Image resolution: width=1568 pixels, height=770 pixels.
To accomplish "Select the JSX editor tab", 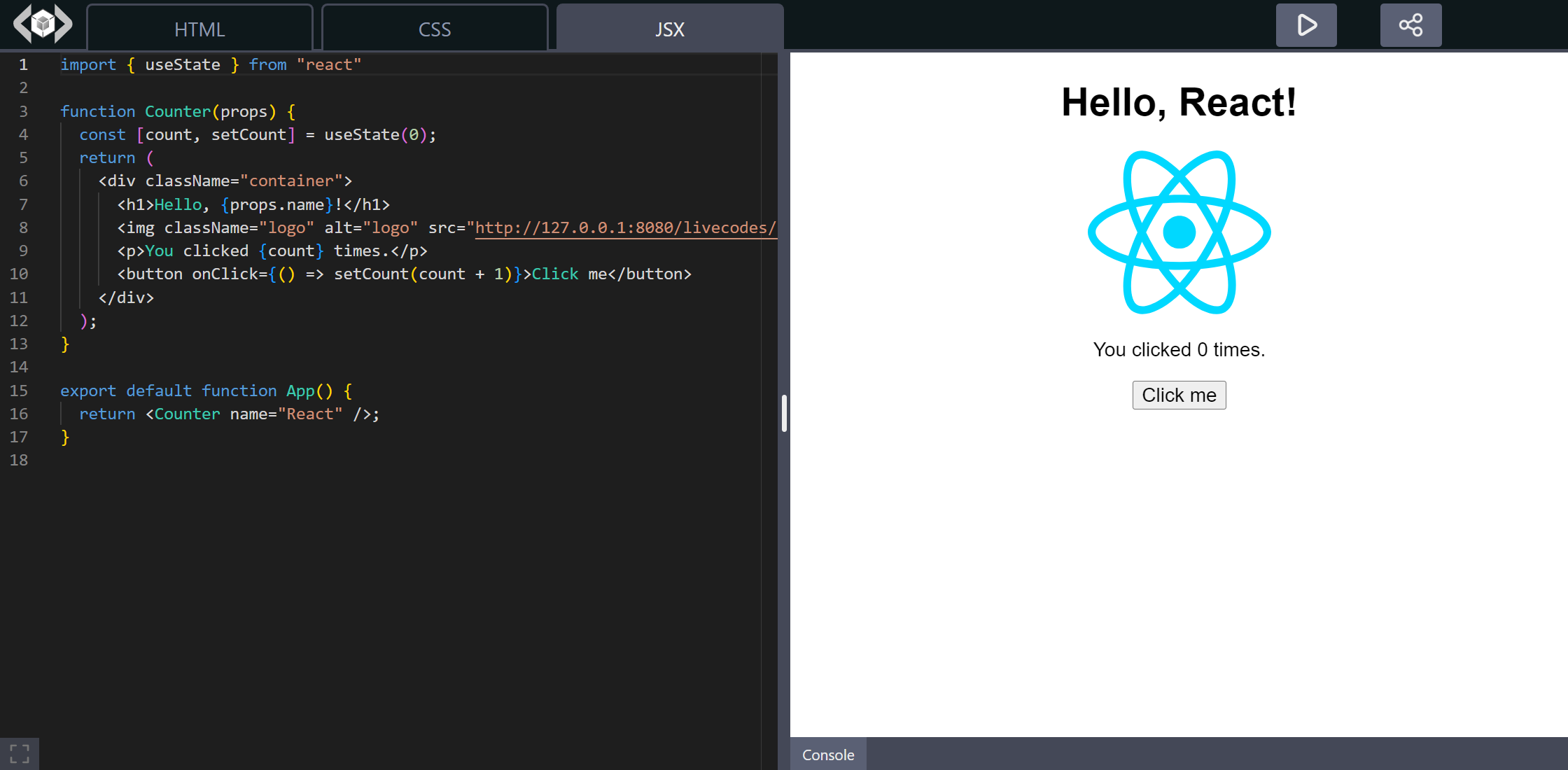I will click(x=669, y=29).
